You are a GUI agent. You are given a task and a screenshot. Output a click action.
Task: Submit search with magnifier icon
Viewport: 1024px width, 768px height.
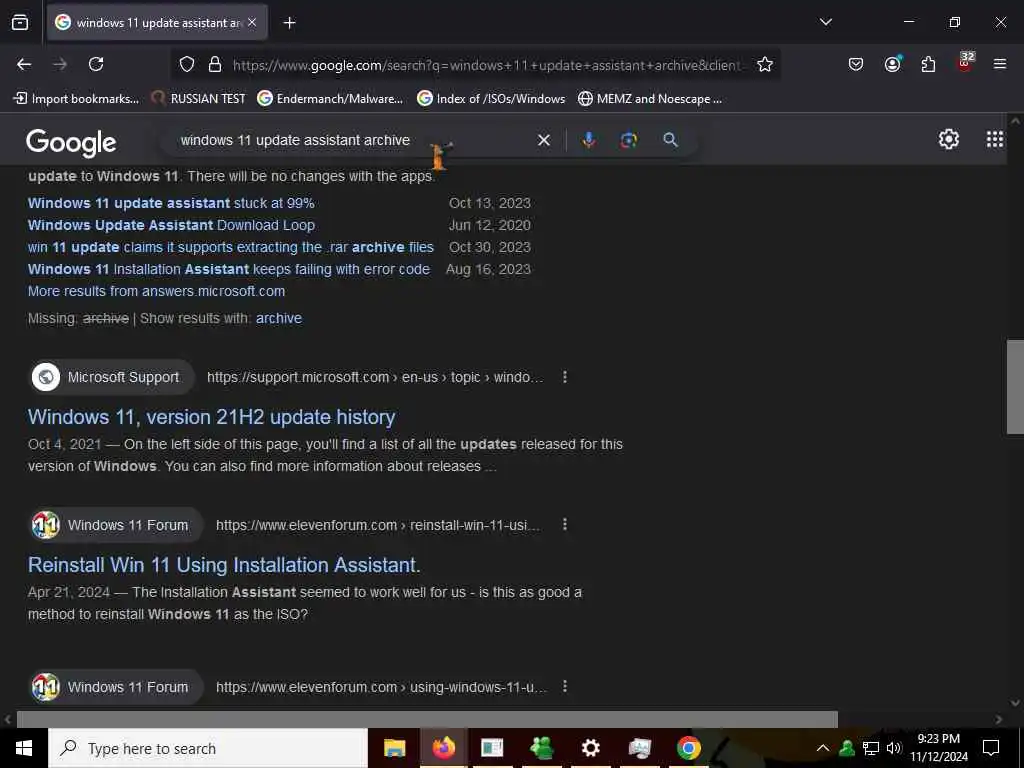point(670,140)
